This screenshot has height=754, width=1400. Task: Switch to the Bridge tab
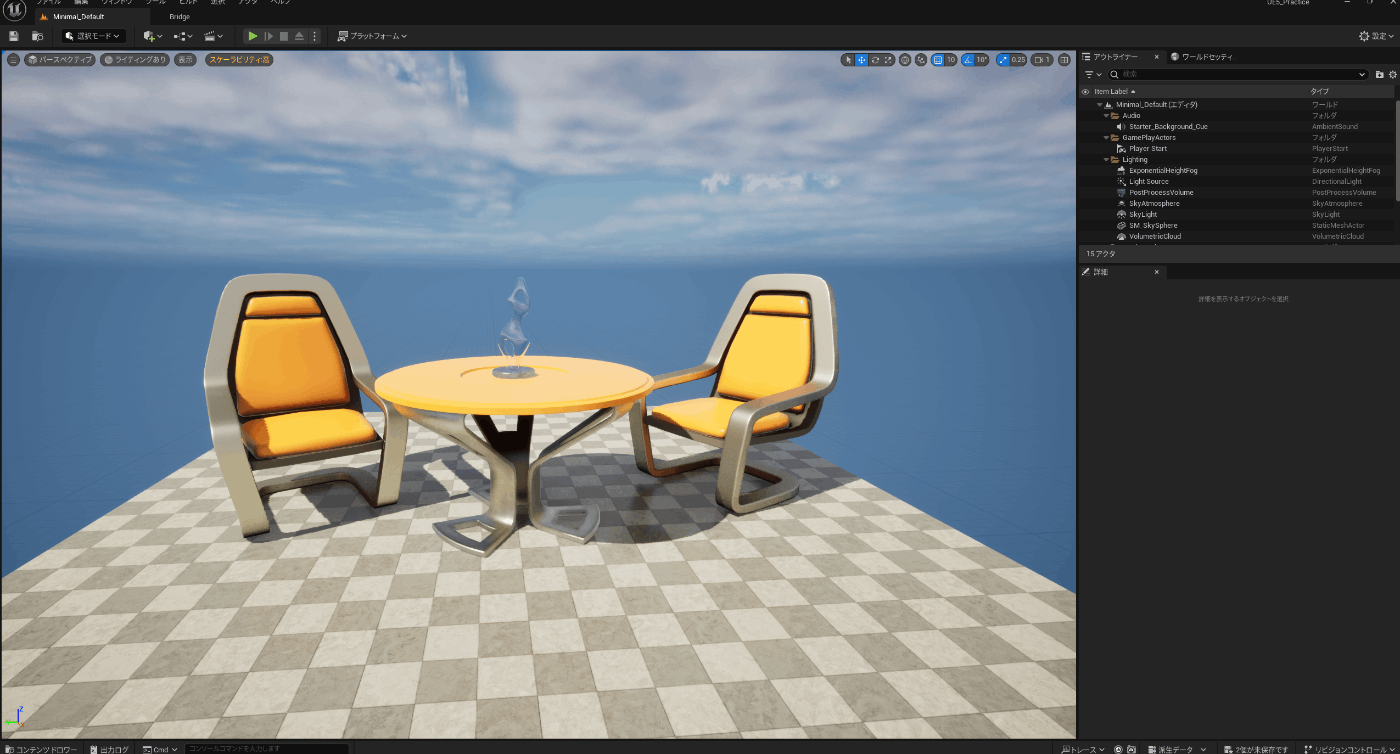click(180, 16)
